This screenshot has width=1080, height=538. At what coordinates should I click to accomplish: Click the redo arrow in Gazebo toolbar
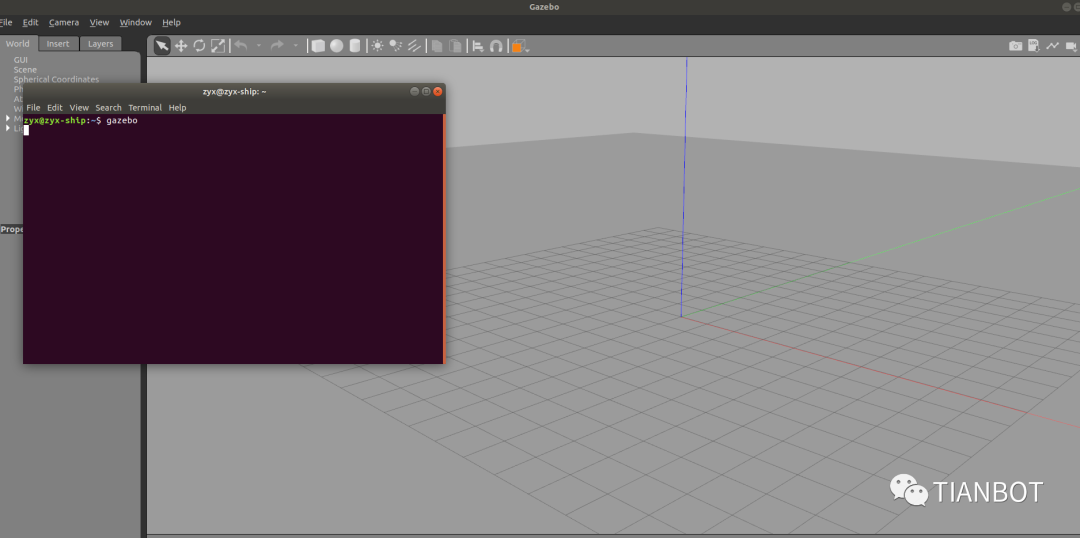tap(277, 45)
